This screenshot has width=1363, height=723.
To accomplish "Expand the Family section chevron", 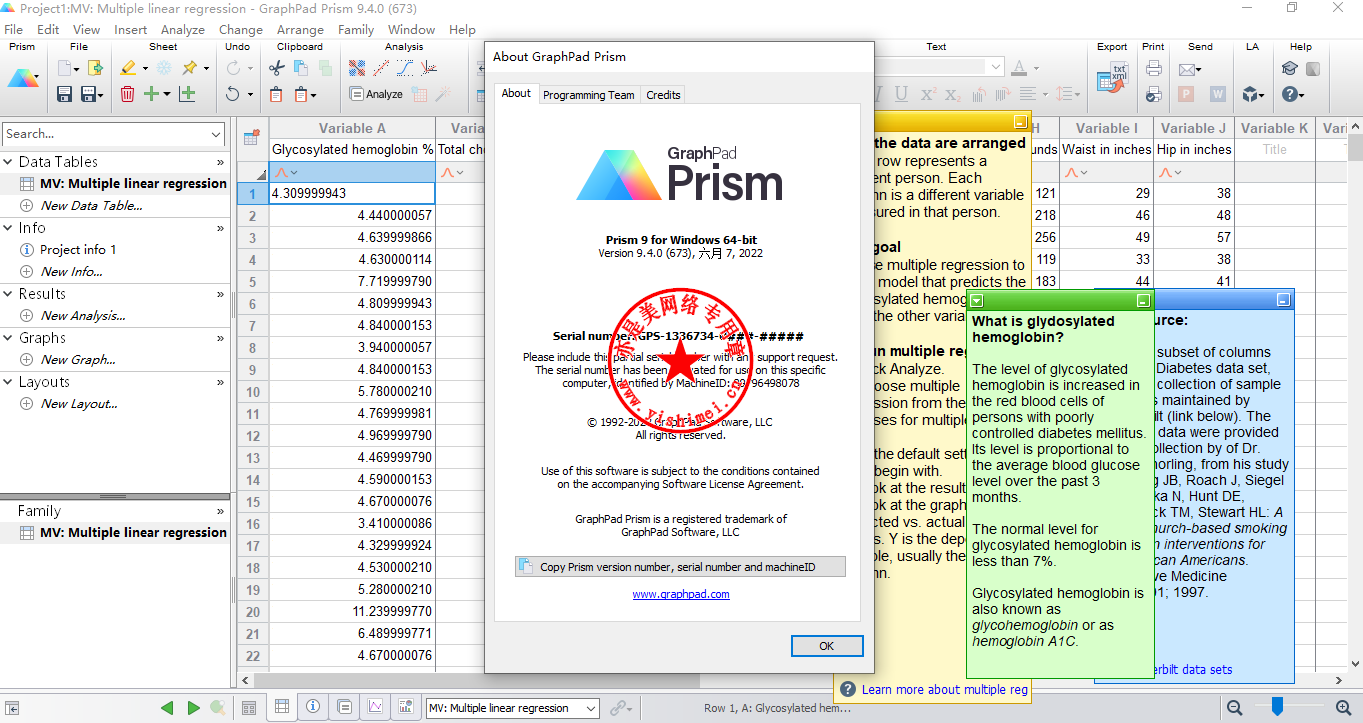I will (220, 511).
